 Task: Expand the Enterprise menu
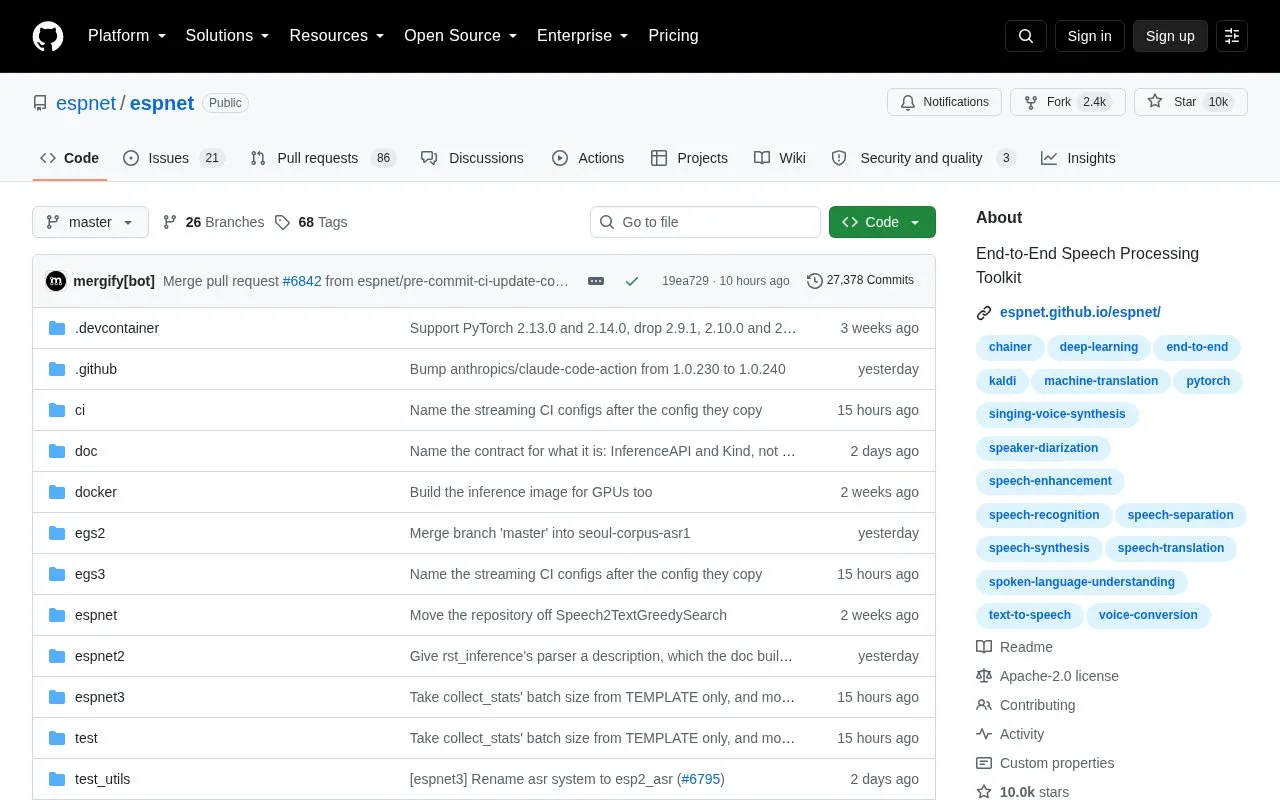point(583,36)
